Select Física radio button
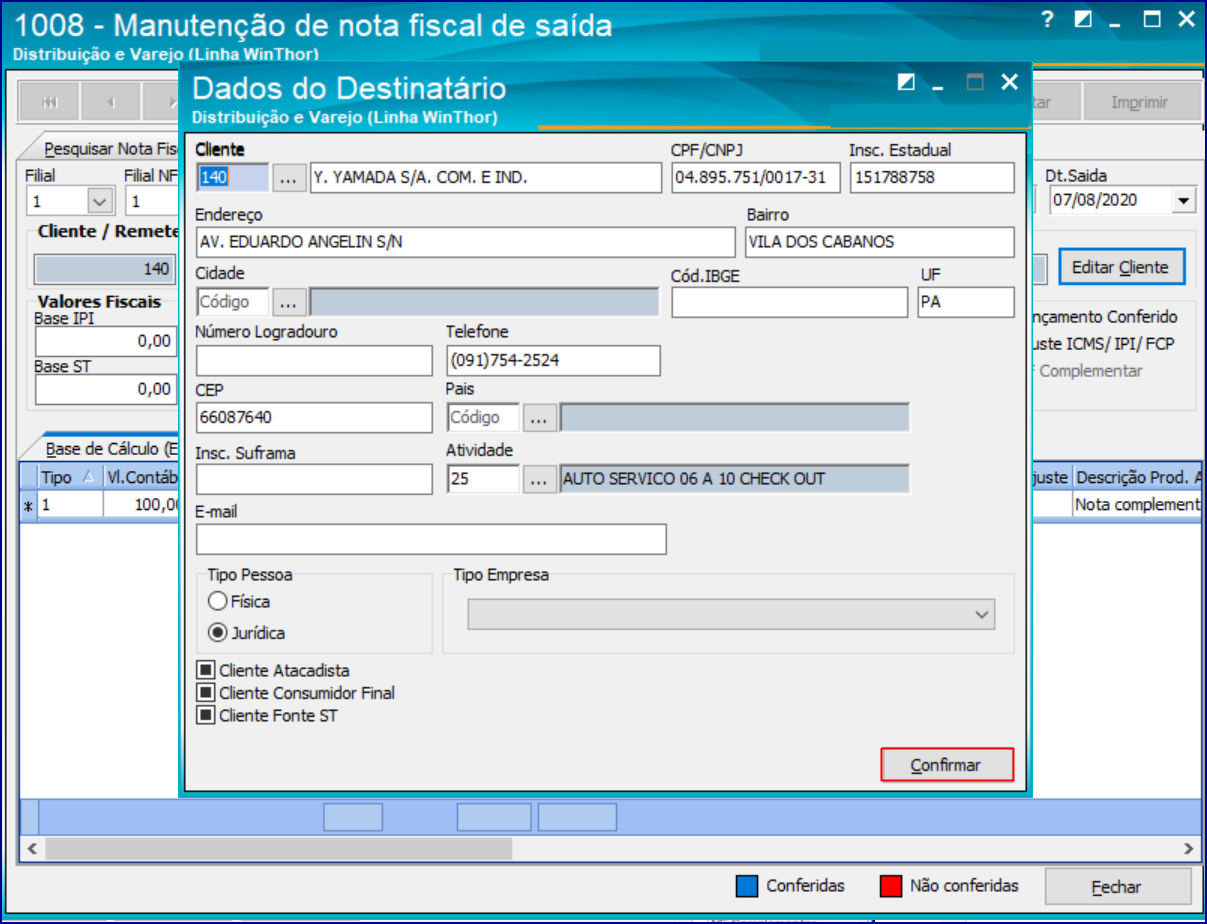The height and width of the screenshot is (924, 1207). [217, 602]
